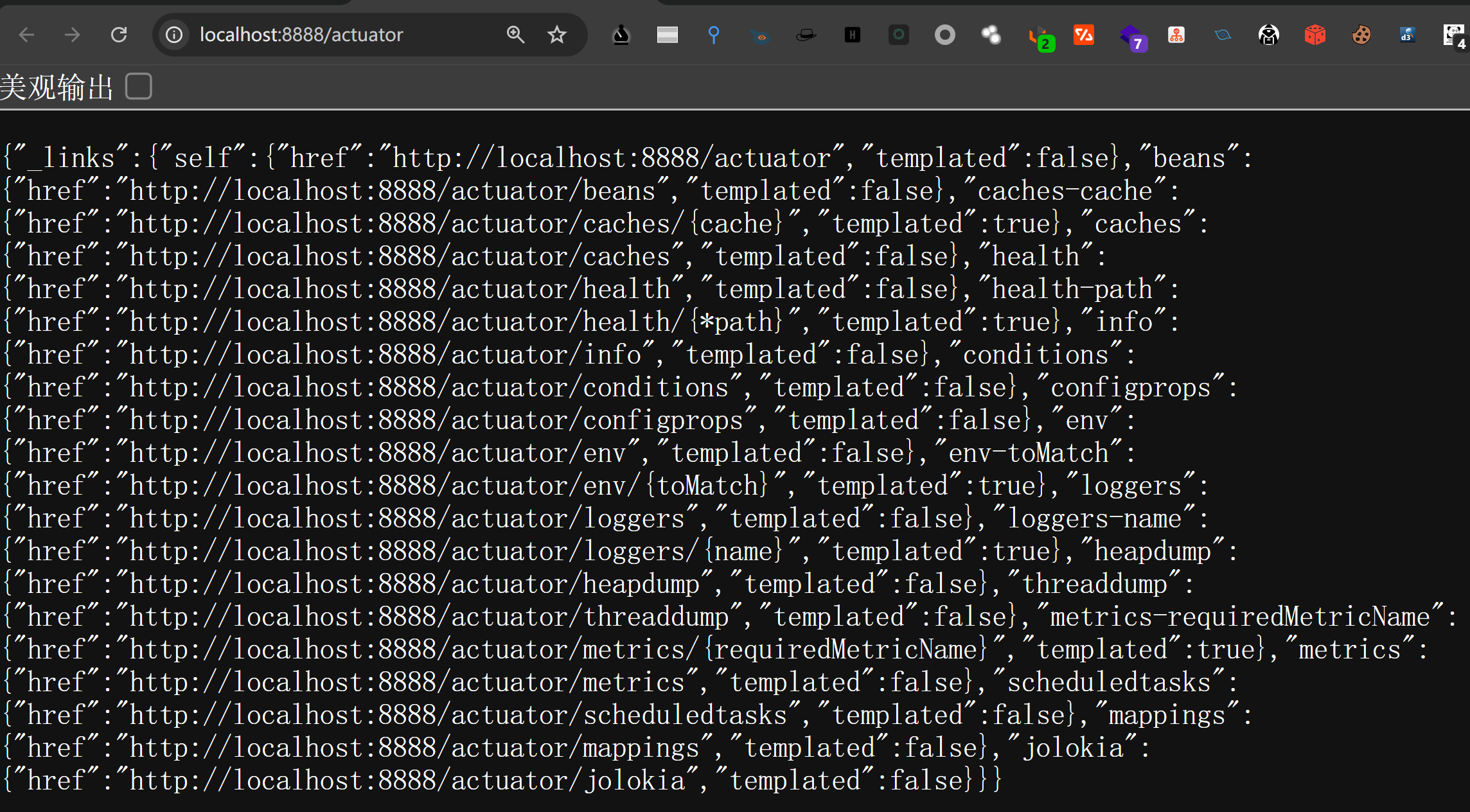This screenshot has width=1470, height=812.
Task: Open the panda extension with badge 4
Action: click(1453, 35)
